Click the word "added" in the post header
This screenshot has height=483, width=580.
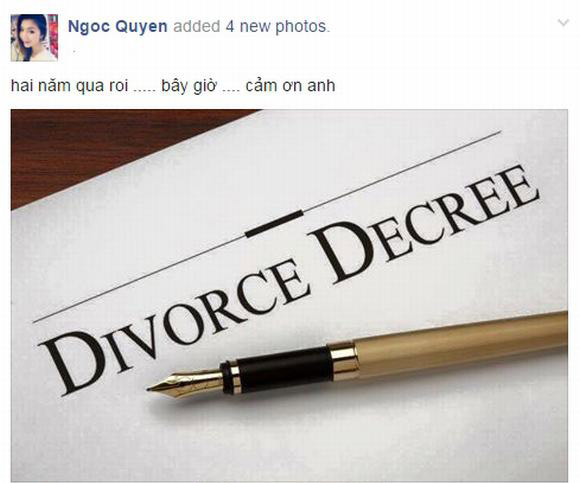197,27
